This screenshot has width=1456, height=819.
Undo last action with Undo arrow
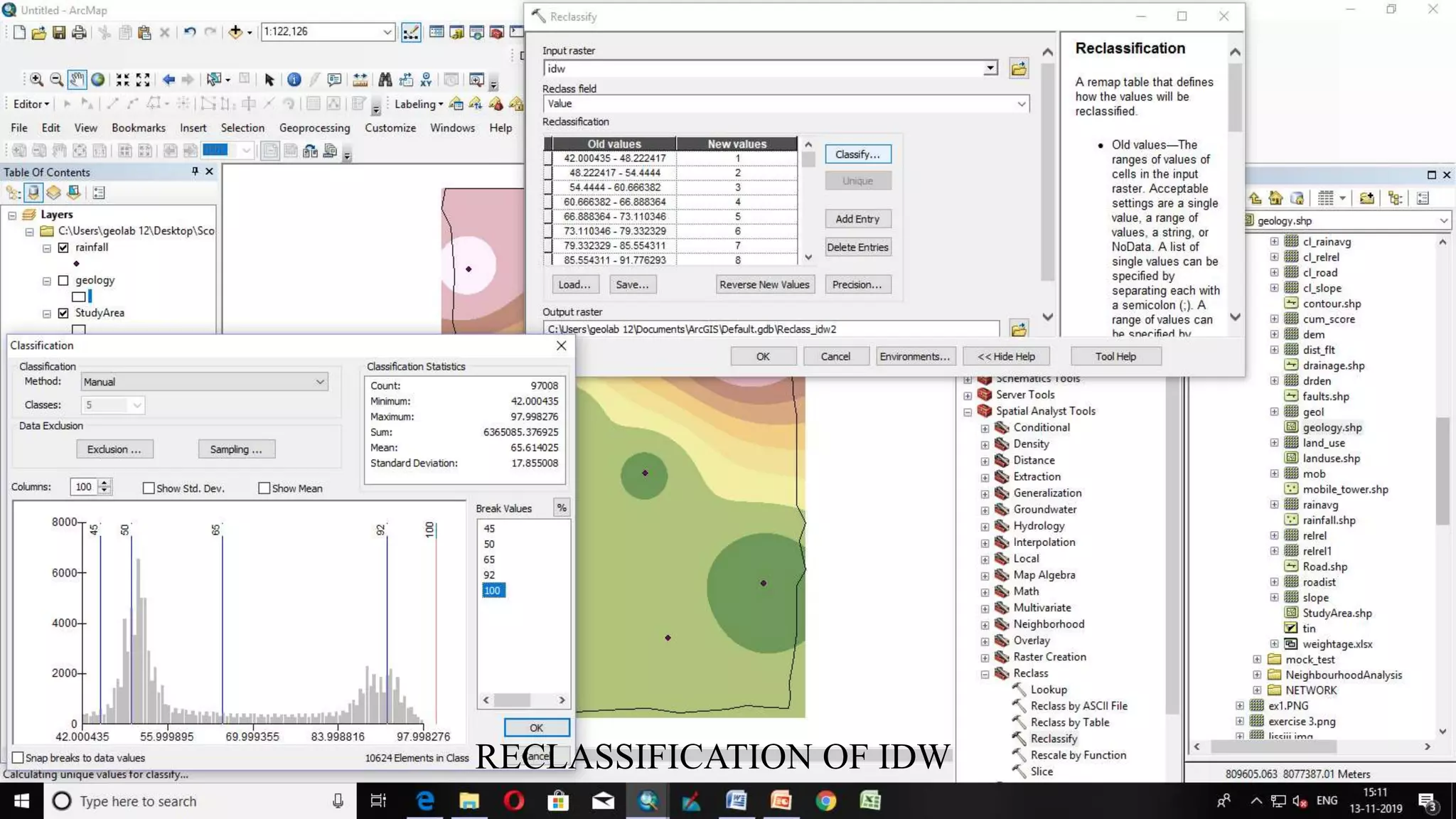pyautogui.click(x=189, y=32)
